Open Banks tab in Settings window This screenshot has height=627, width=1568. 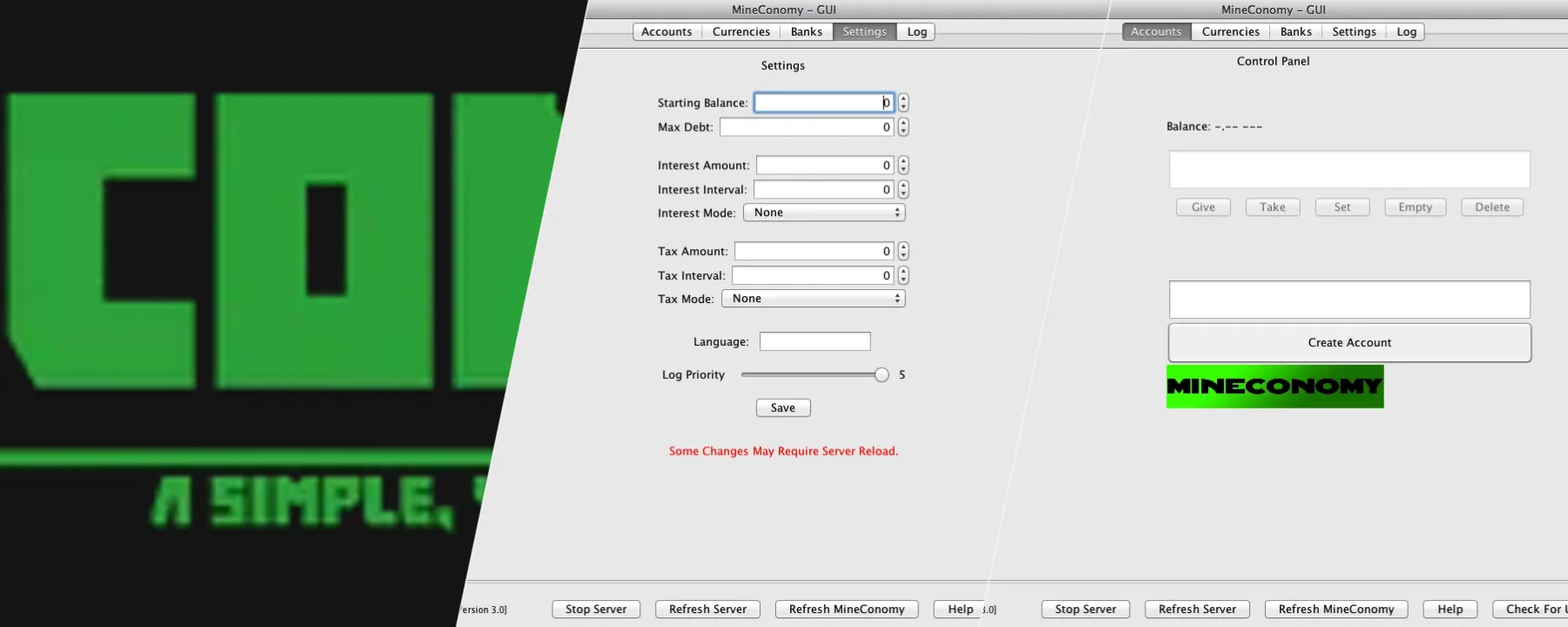pyautogui.click(x=807, y=31)
